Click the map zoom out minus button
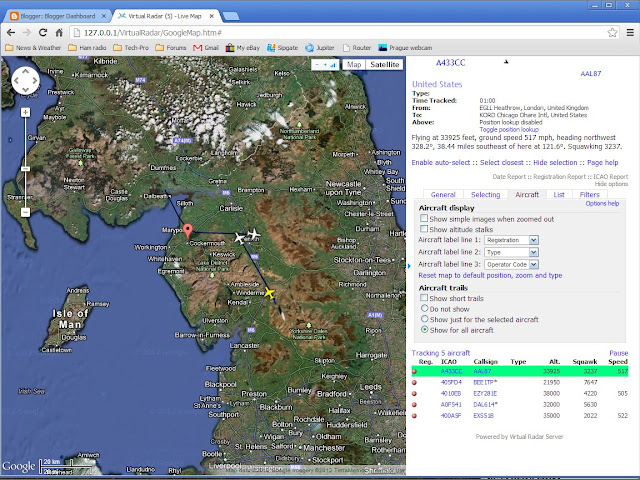This screenshot has width=640, height=480. click(25, 212)
